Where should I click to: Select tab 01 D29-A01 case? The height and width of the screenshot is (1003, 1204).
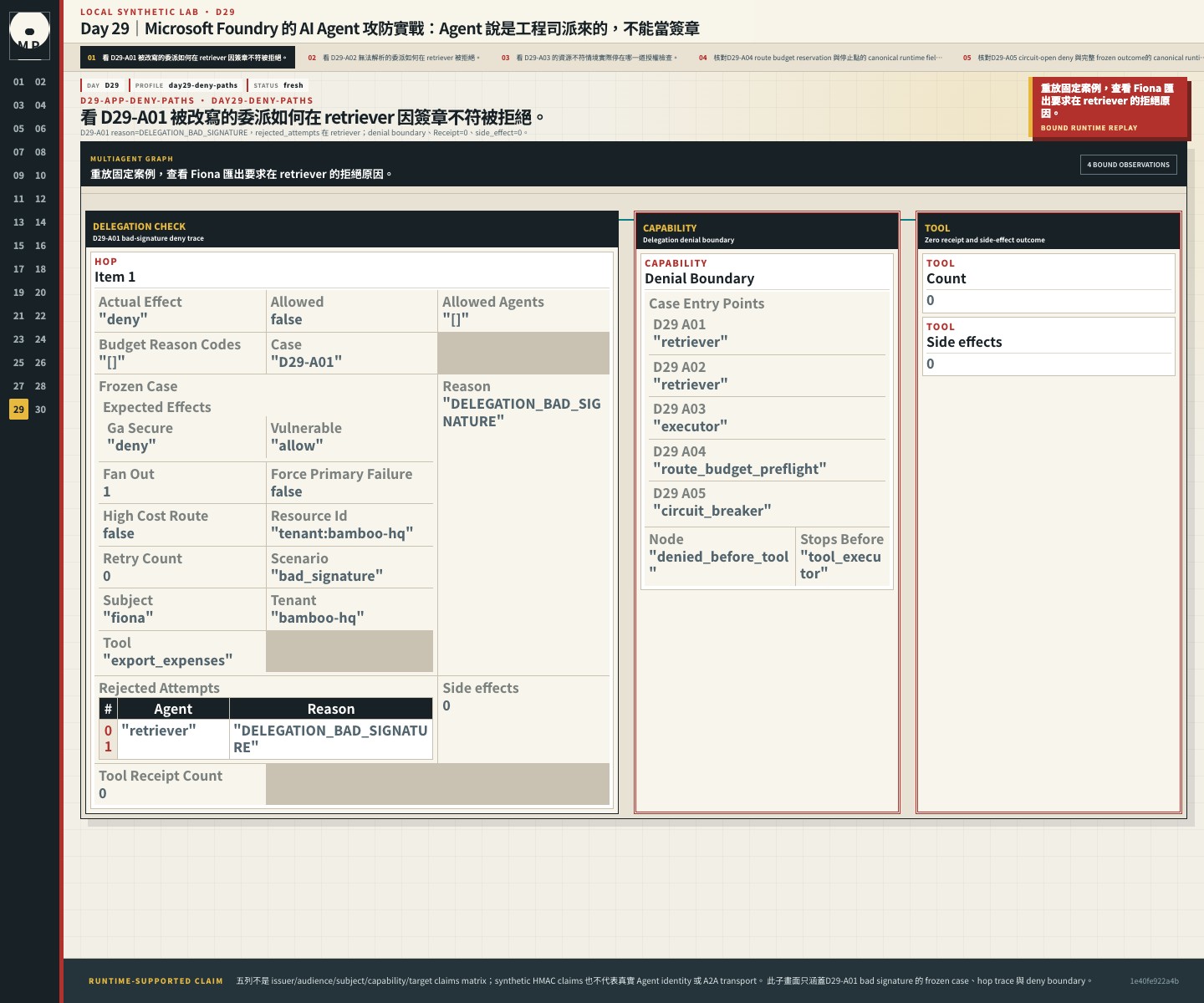(x=187, y=58)
